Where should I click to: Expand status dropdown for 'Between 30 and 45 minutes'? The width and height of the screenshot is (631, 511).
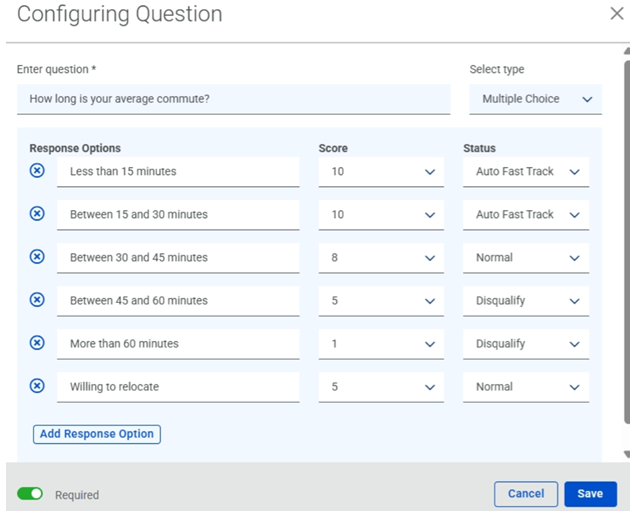pos(526,258)
